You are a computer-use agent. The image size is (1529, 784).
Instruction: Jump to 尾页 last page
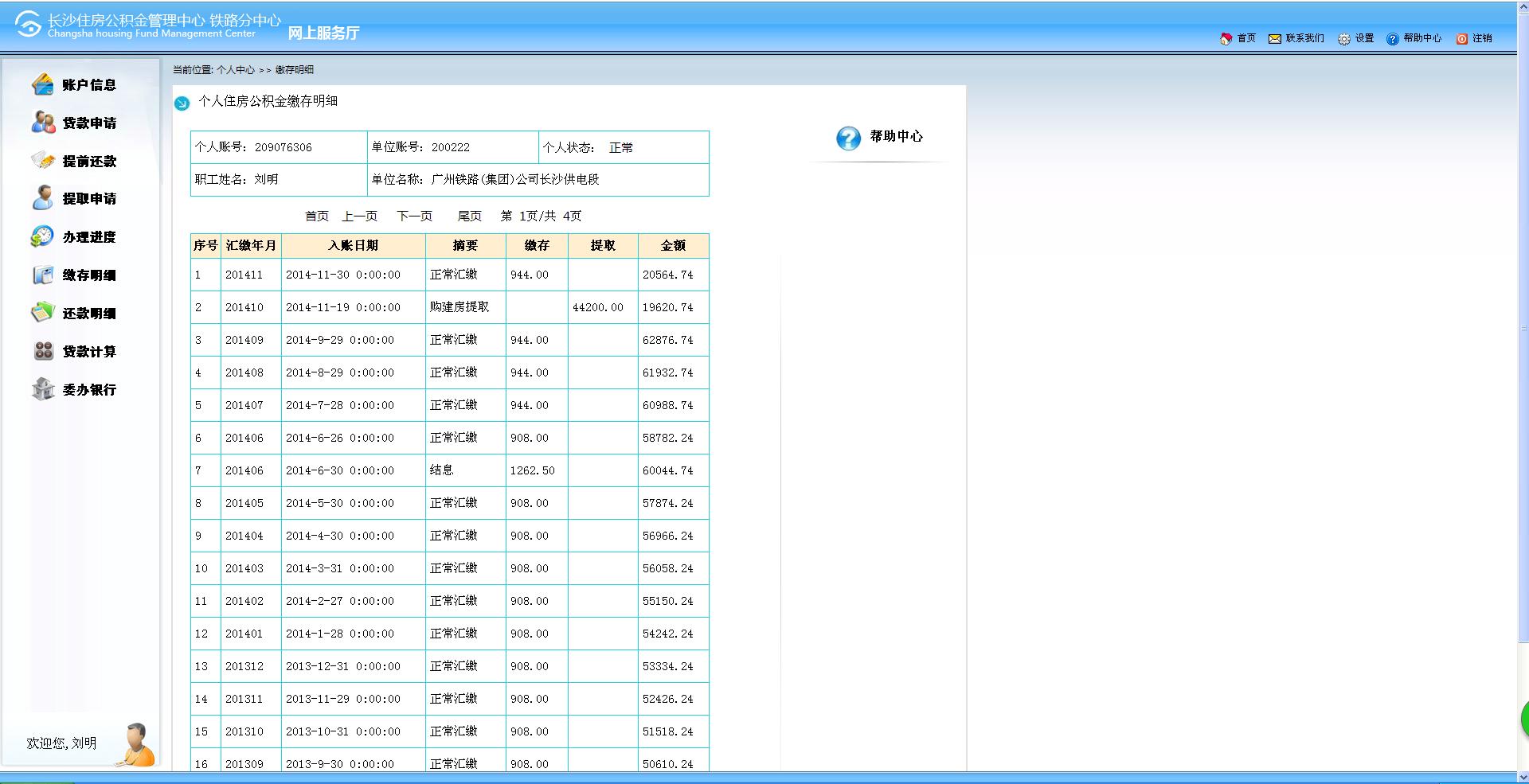pyautogui.click(x=469, y=216)
